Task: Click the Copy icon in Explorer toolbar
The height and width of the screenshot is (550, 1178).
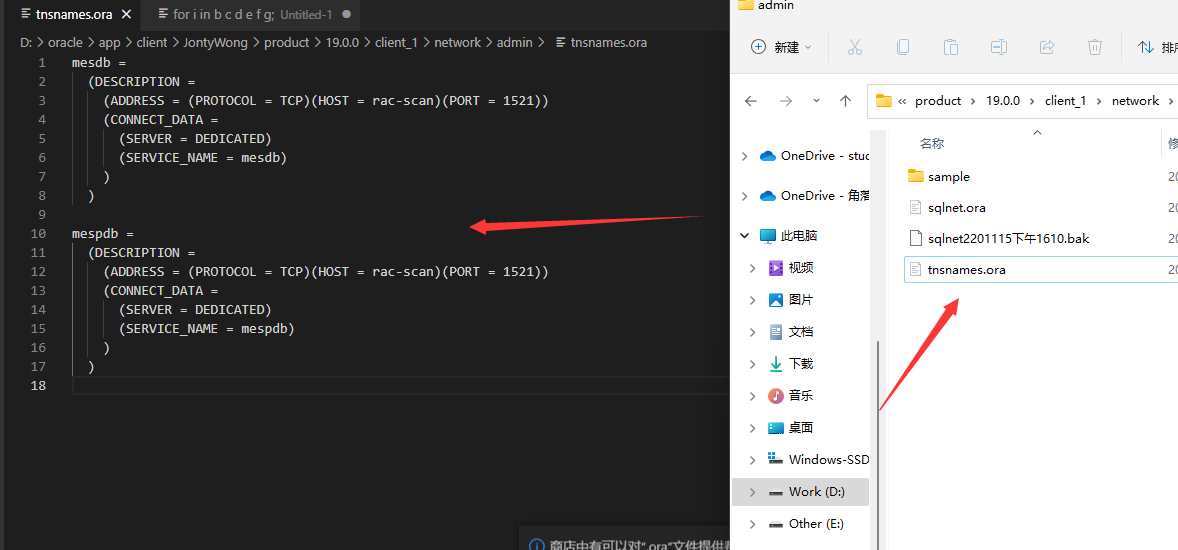Action: pyautogui.click(x=903, y=47)
